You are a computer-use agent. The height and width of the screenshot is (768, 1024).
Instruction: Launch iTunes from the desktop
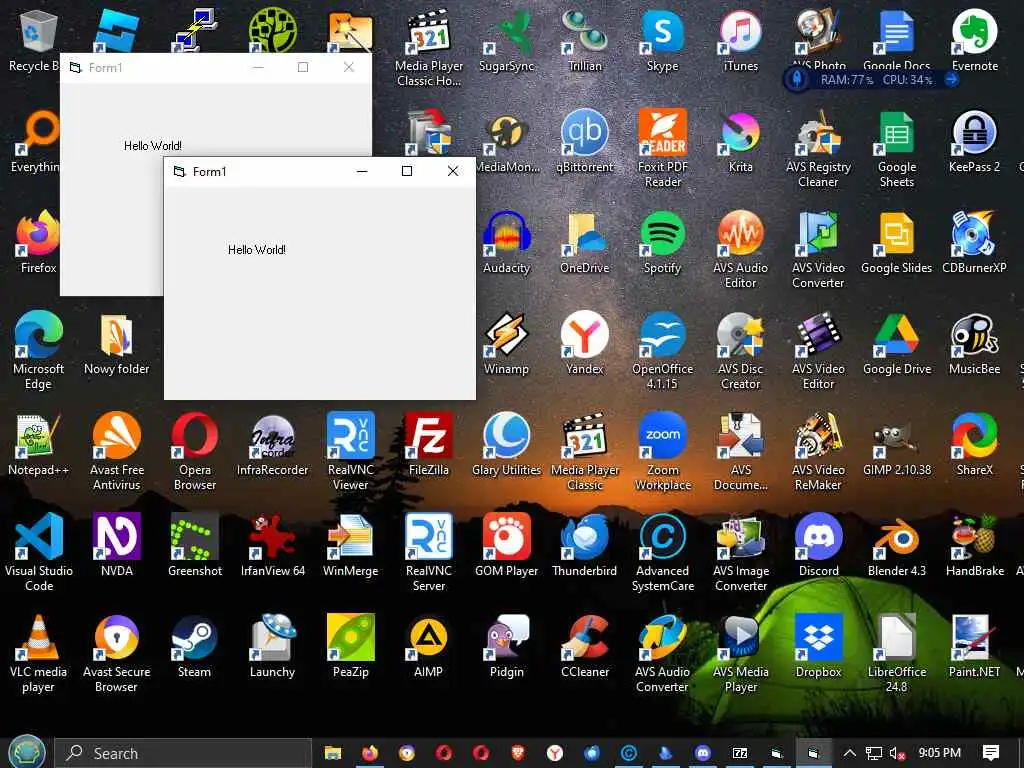point(741,40)
